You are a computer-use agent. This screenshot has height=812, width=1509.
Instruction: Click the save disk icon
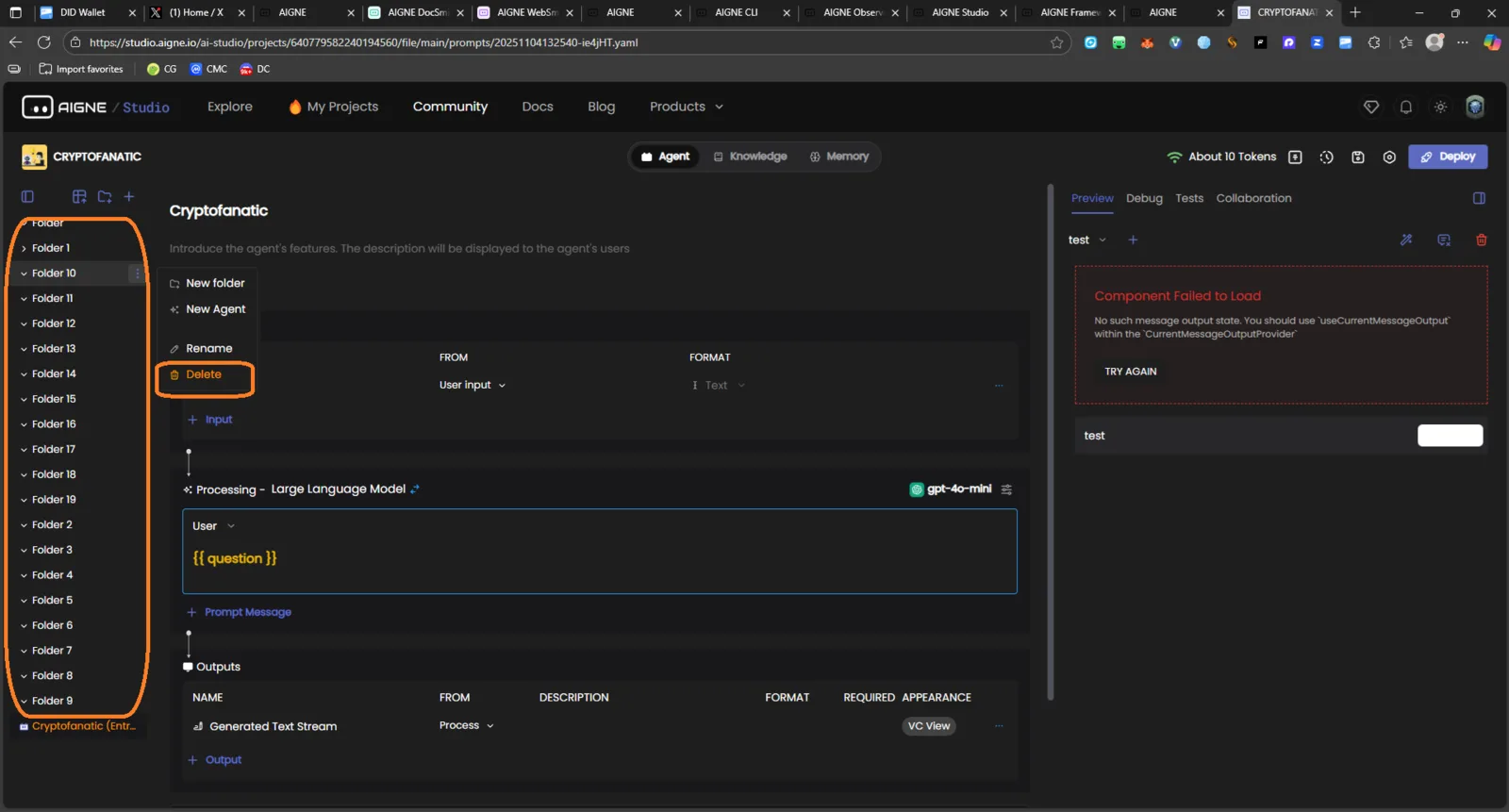1358,157
